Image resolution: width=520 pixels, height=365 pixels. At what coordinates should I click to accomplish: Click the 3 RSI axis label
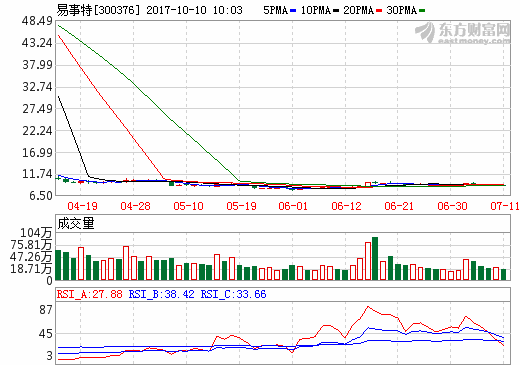tap(50, 356)
